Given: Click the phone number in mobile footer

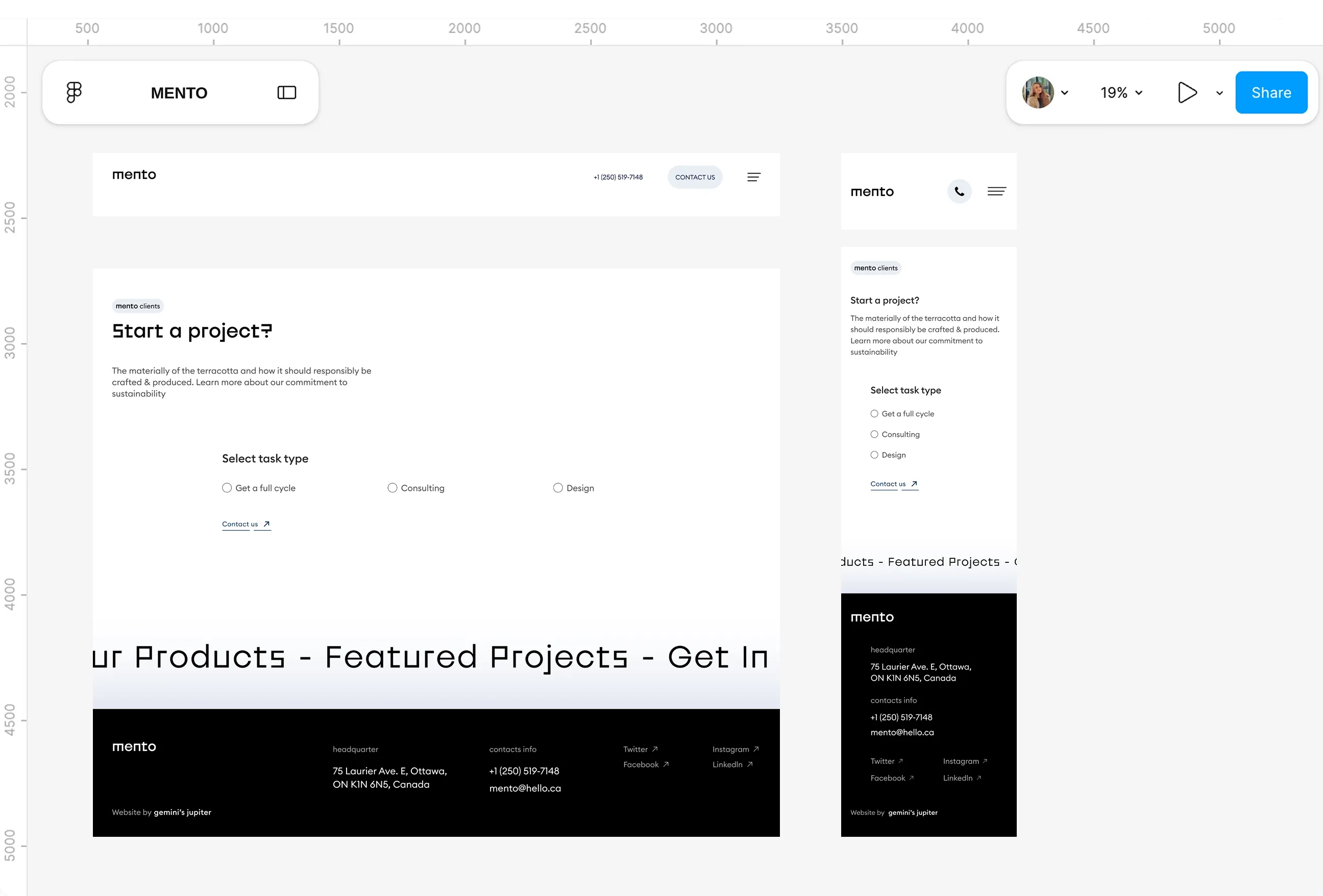Looking at the screenshot, I should pos(901,718).
